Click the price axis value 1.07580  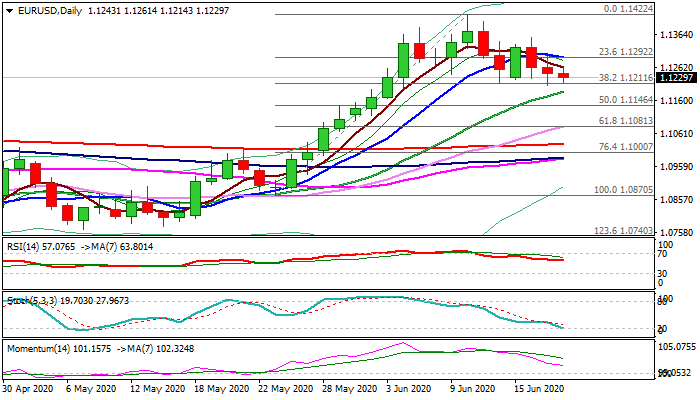click(677, 233)
